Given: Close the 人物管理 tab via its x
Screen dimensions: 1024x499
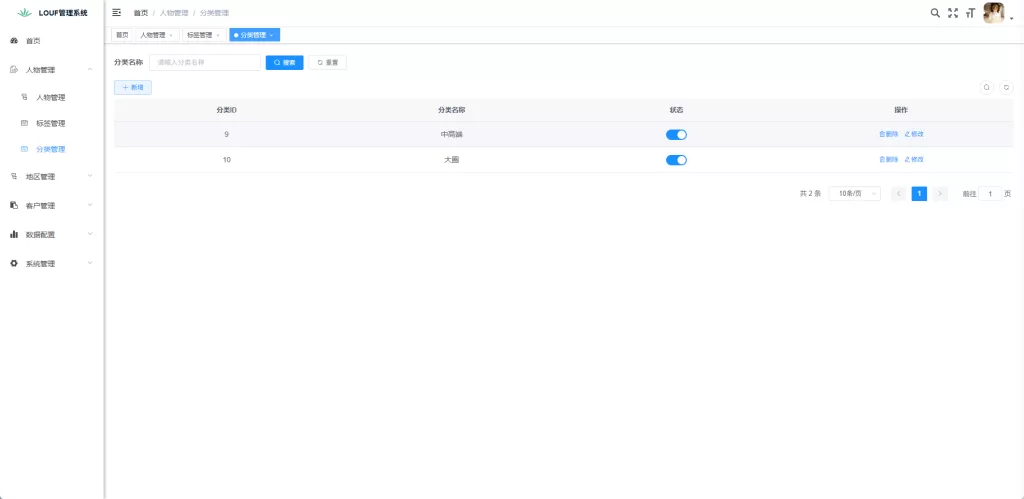Looking at the screenshot, I should click(x=171, y=35).
